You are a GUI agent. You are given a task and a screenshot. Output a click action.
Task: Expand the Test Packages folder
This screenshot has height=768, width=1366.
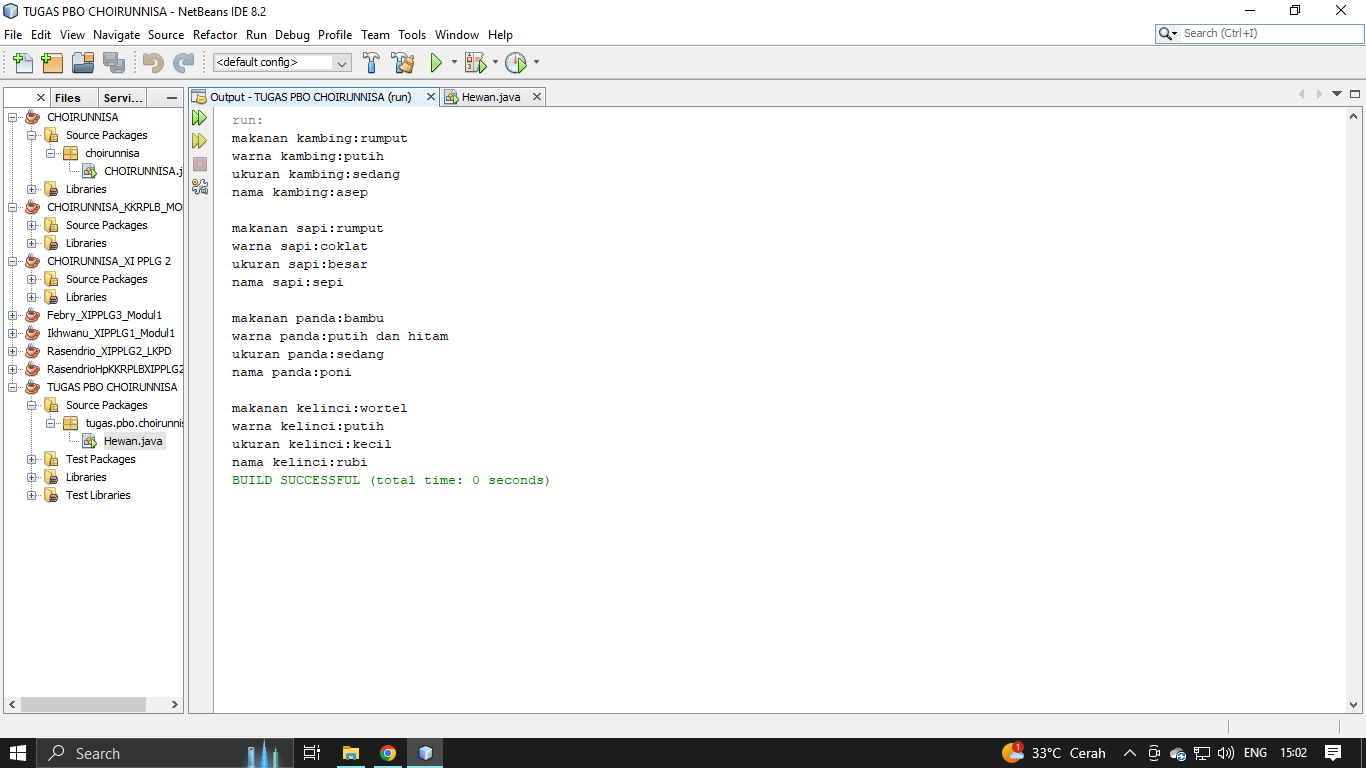coord(32,459)
